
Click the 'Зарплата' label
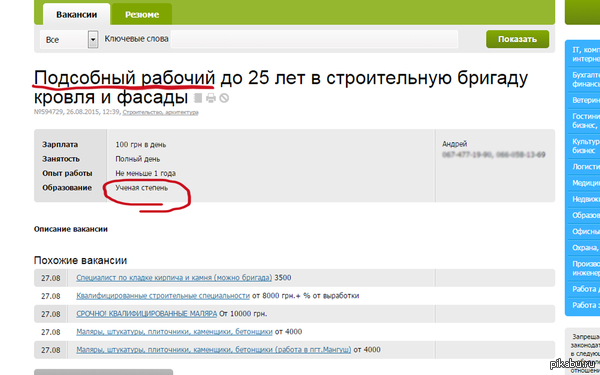pos(60,145)
